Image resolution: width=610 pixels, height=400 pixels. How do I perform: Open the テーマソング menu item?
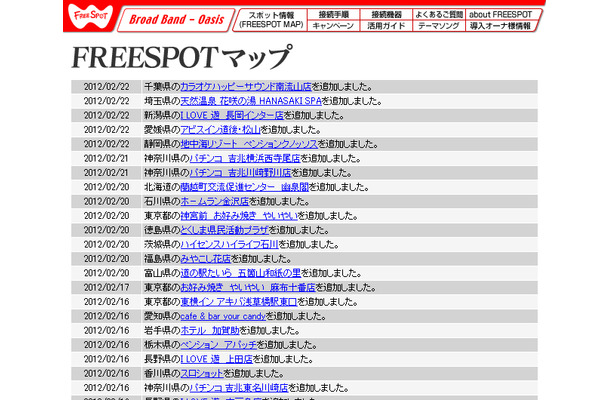(x=438, y=26)
